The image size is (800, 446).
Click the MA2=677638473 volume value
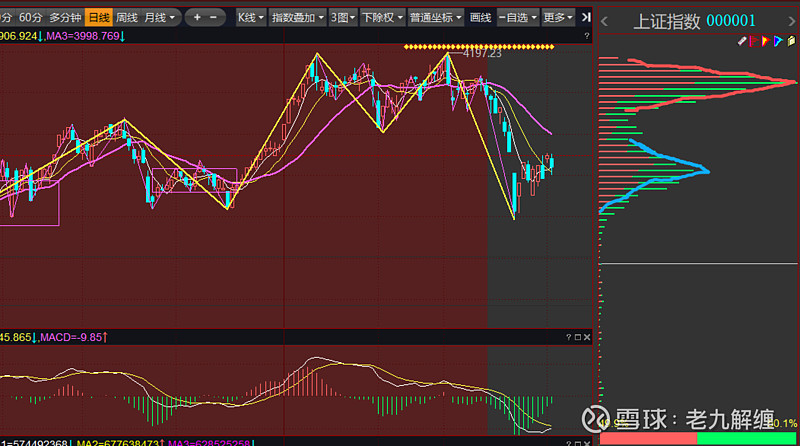(x=120, y=443)
